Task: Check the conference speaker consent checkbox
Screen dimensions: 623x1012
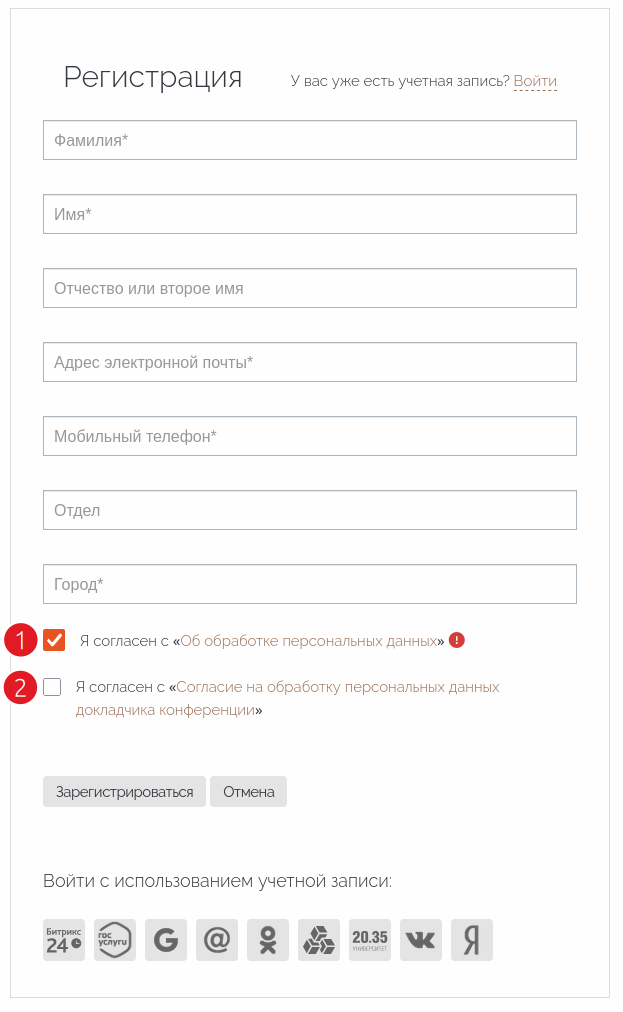Action: (x=52, y=687)
